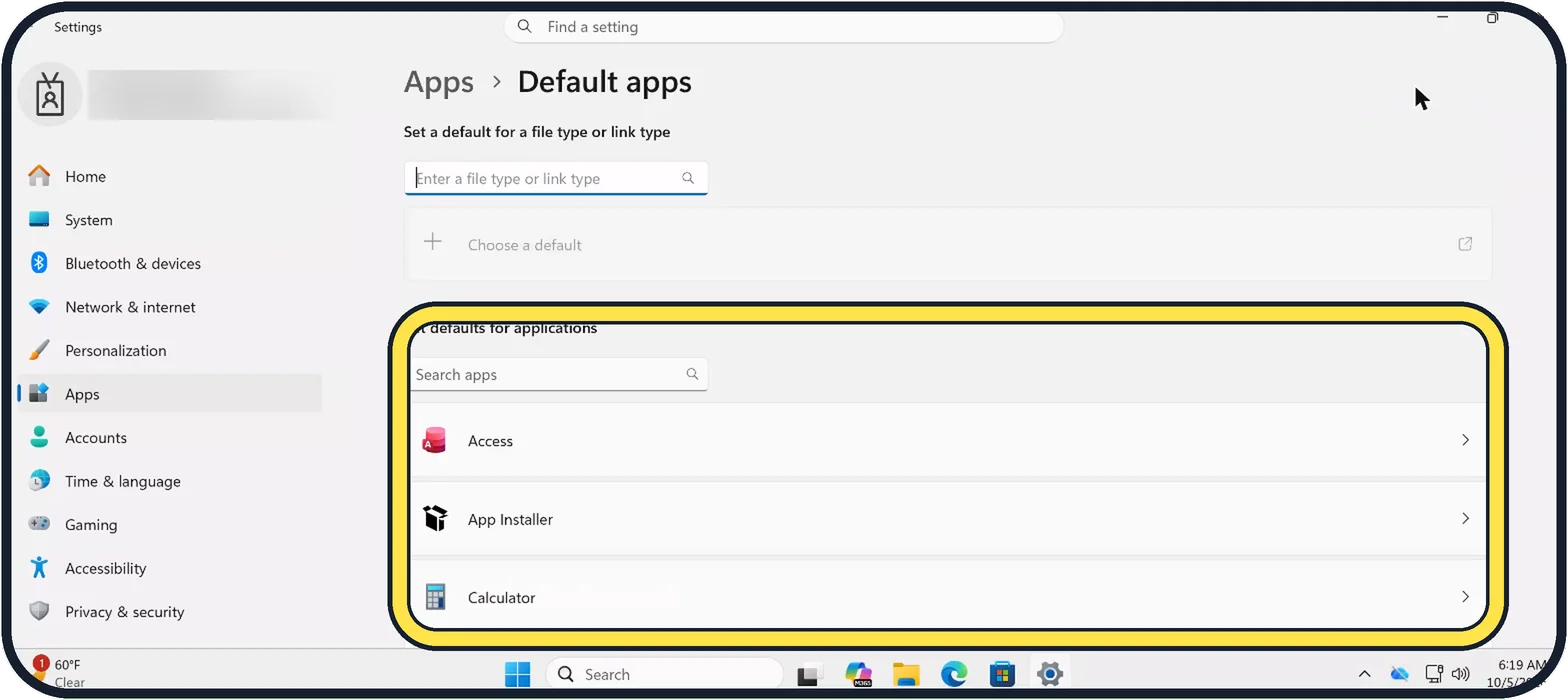The width and height of the screenshot is (1568, 700).
Task: Show hidden system tray icons
Action: tap(1364, 674)
